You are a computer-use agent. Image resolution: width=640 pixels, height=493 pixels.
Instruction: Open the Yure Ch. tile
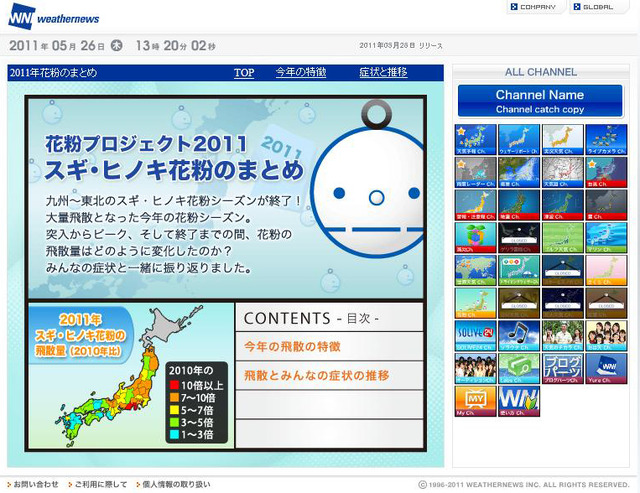coord(606,367)
